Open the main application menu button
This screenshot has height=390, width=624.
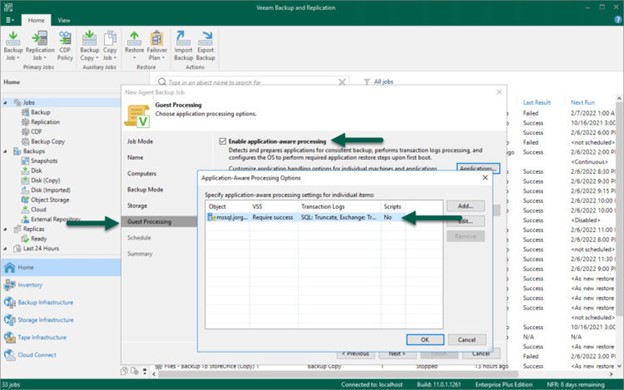coord(10,20)
